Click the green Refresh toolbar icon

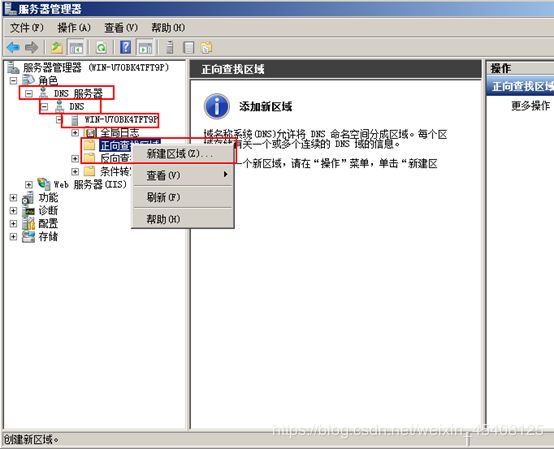pos(101,47)
